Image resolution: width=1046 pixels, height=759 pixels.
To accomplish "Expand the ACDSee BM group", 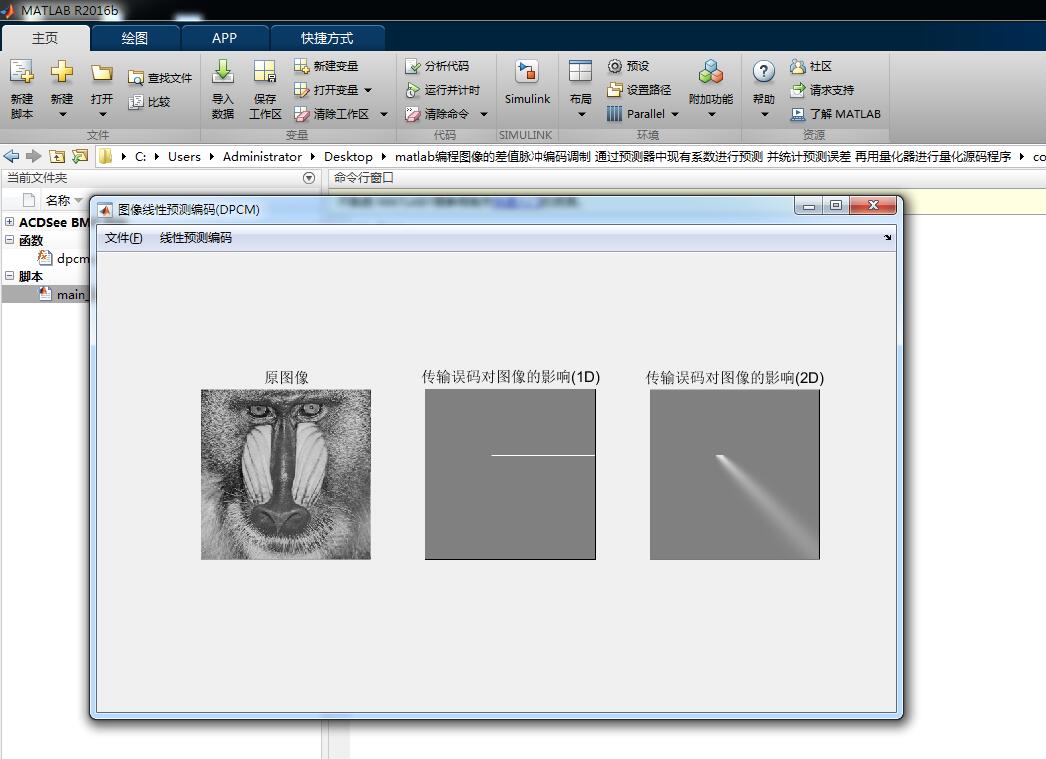I will point(9,221).
